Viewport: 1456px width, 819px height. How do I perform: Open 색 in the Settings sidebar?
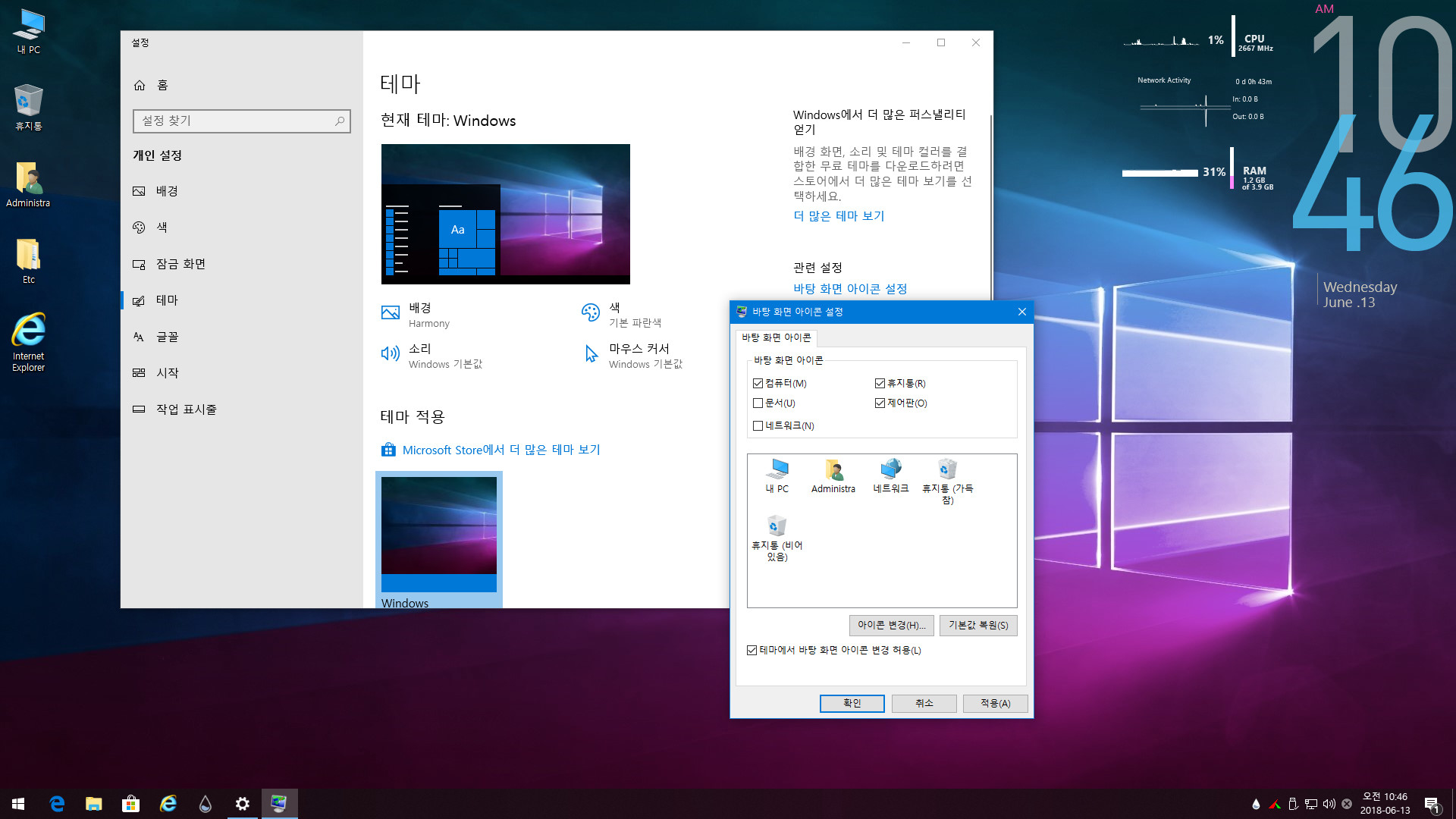click(241, 227)
